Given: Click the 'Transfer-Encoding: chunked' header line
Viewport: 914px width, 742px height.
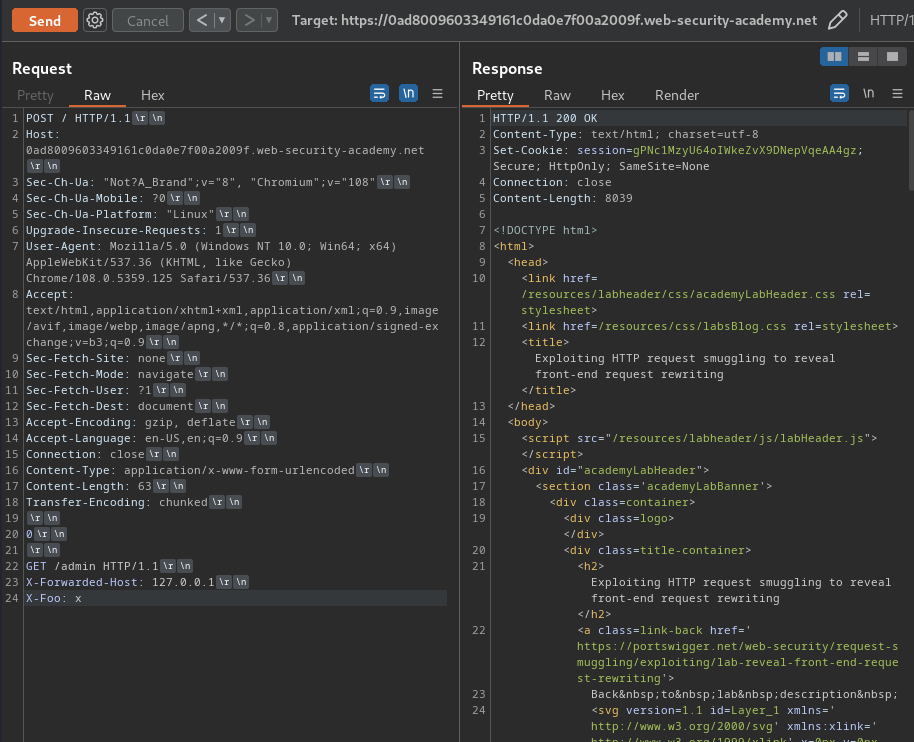Looking at the screenshot, I should (x=117, y=502).
